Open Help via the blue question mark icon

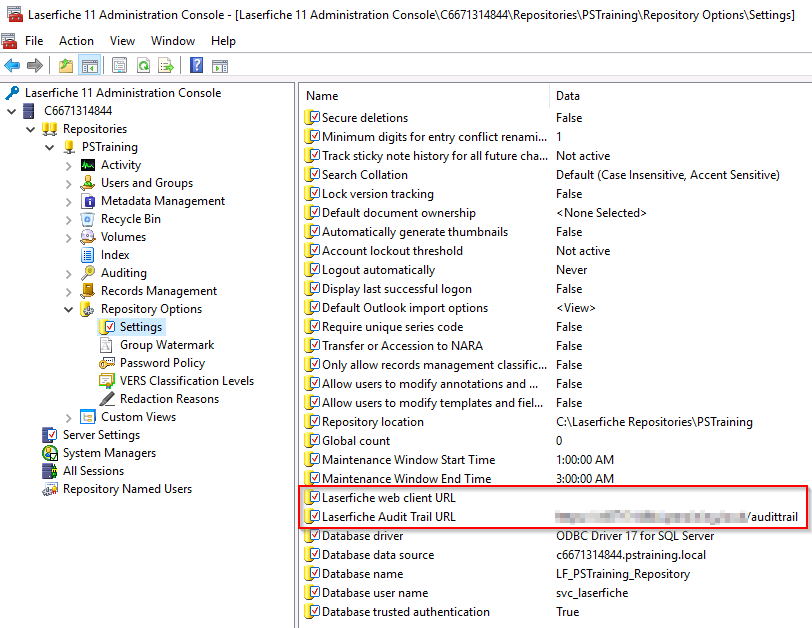pyautogui.click(x=197, y=66)
